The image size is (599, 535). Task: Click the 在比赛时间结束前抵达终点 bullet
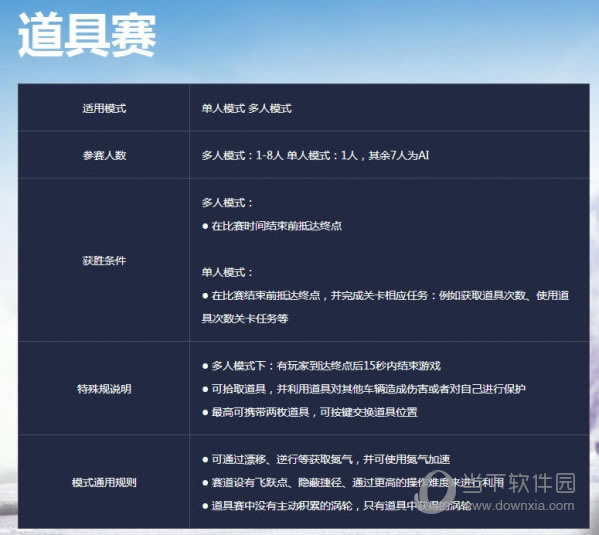coord(272,226)
